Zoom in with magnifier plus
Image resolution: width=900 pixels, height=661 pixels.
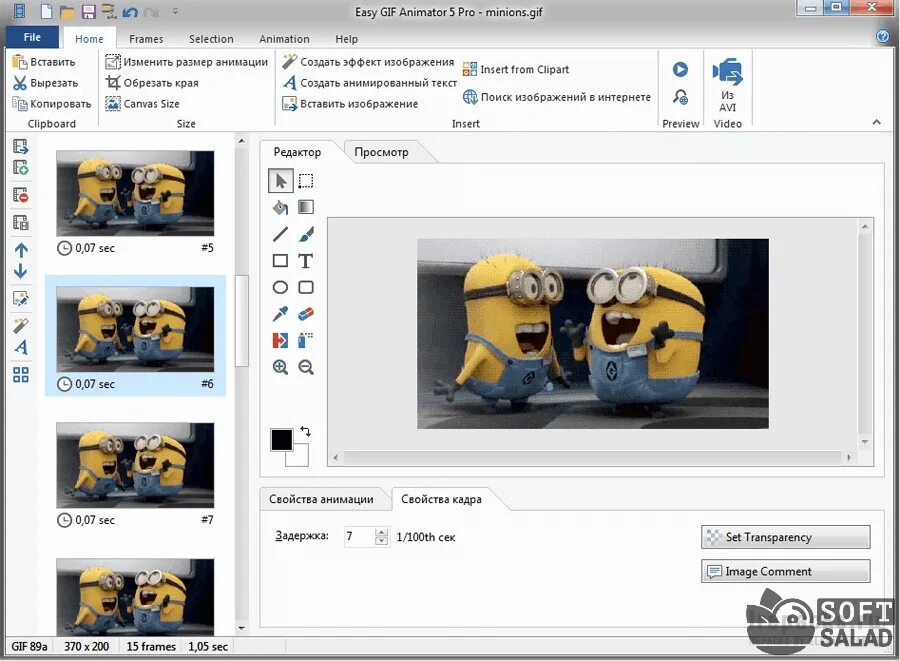[281, 367]
